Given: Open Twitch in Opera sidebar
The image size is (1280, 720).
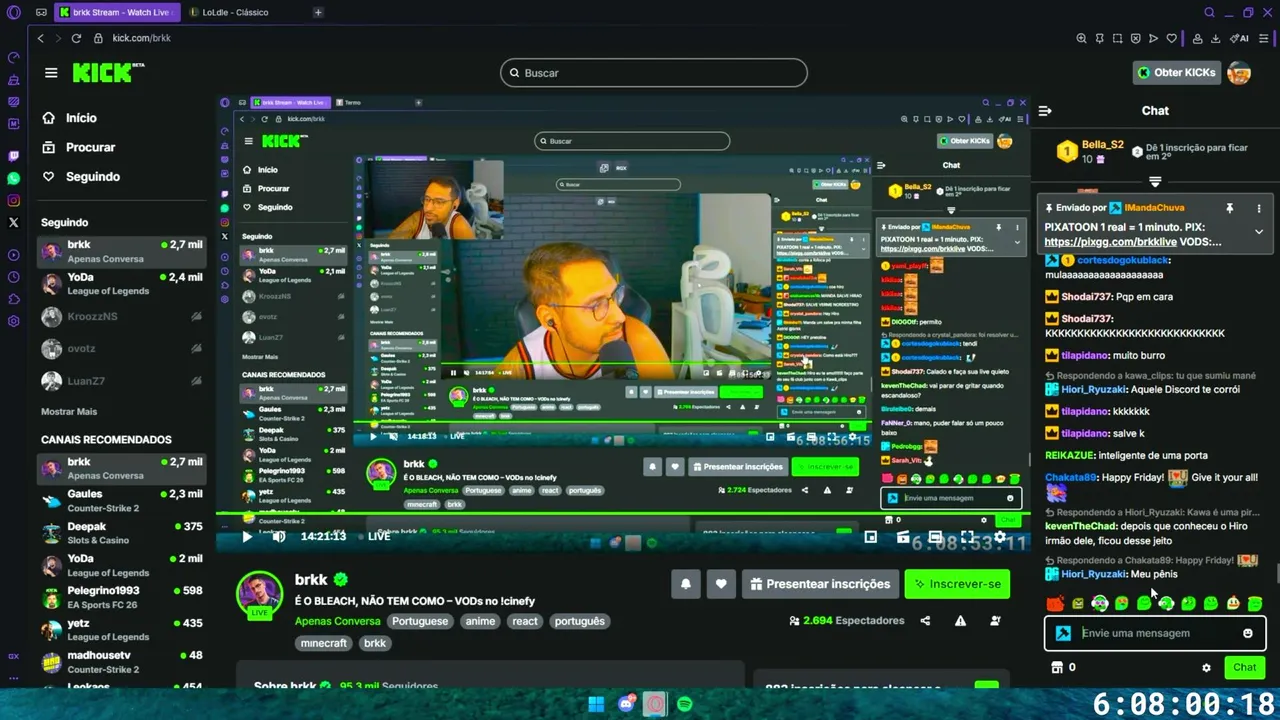Looking at the screenshot, I should click(x=13, y=156).
